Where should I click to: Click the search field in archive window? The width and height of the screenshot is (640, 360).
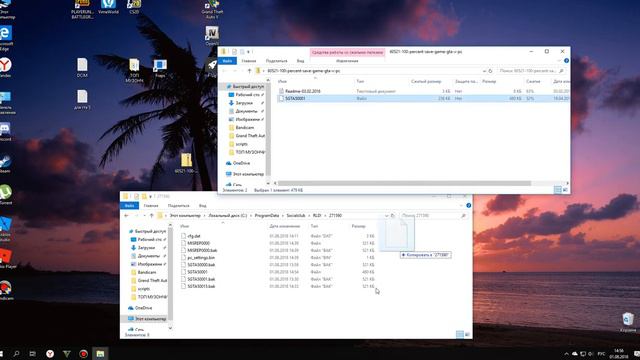pyautogui.click(x=531, y=71)
